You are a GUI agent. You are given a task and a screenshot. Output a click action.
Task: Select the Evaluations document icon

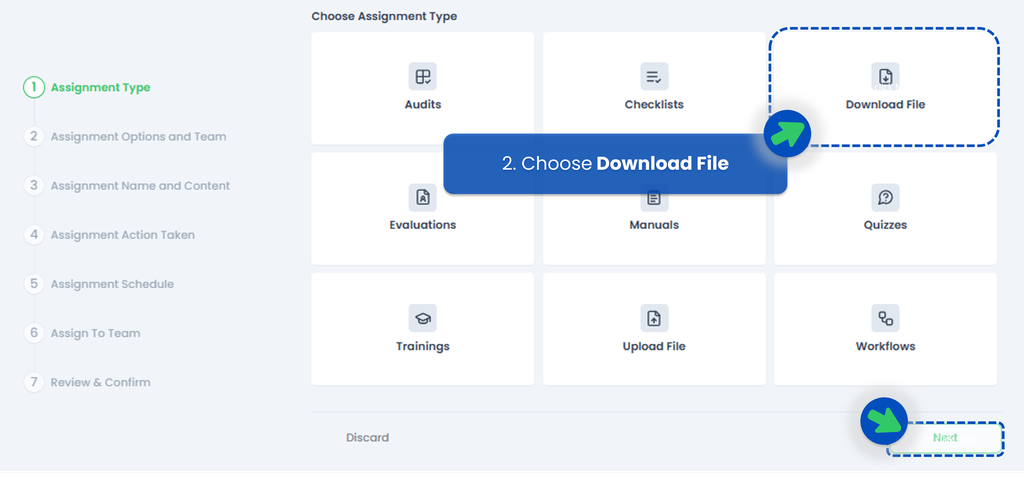click(x=422, y=197)
